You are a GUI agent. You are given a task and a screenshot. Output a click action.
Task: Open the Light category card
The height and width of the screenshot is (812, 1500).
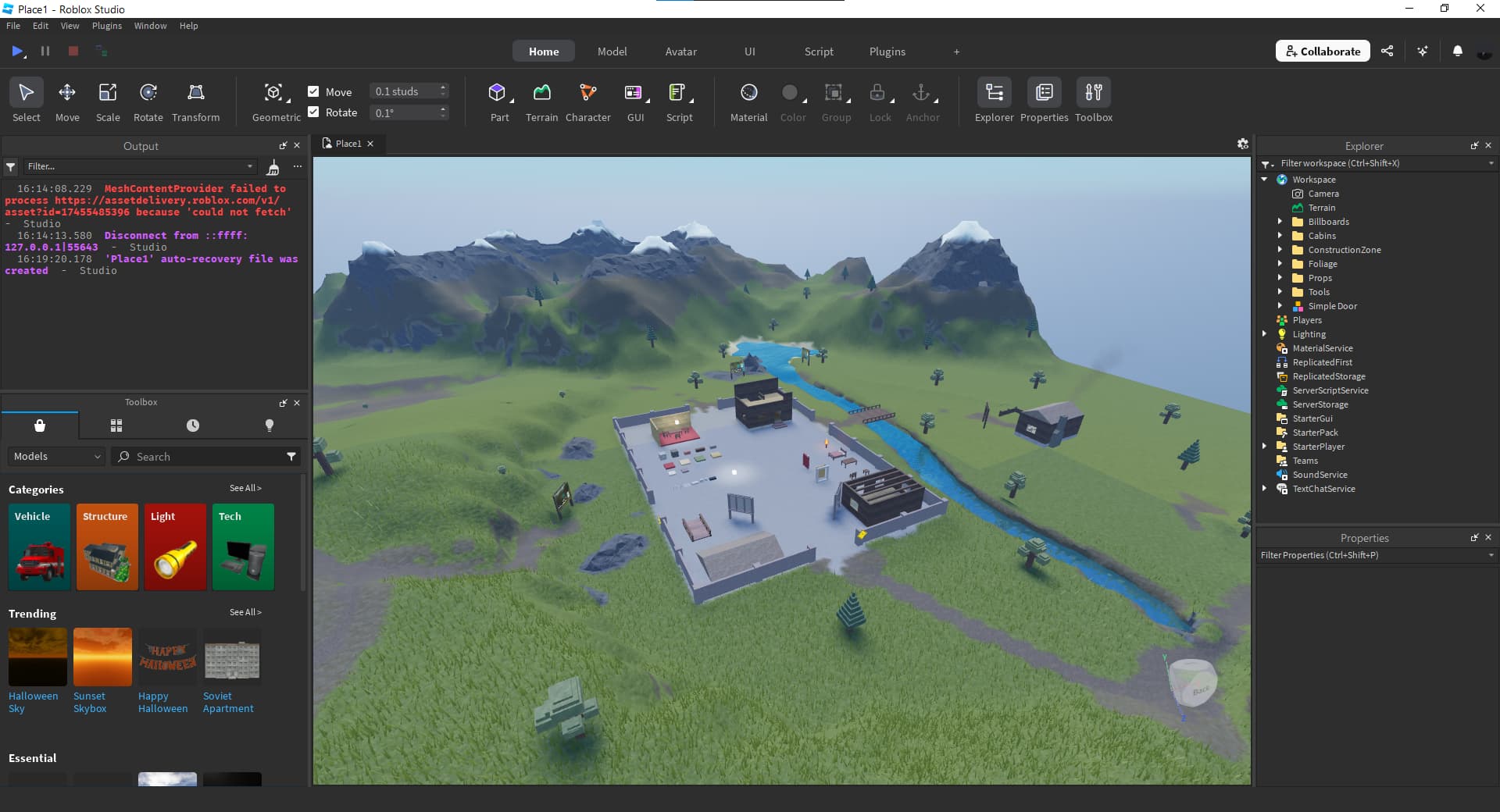pyautogui.click(x=175, y=547)
